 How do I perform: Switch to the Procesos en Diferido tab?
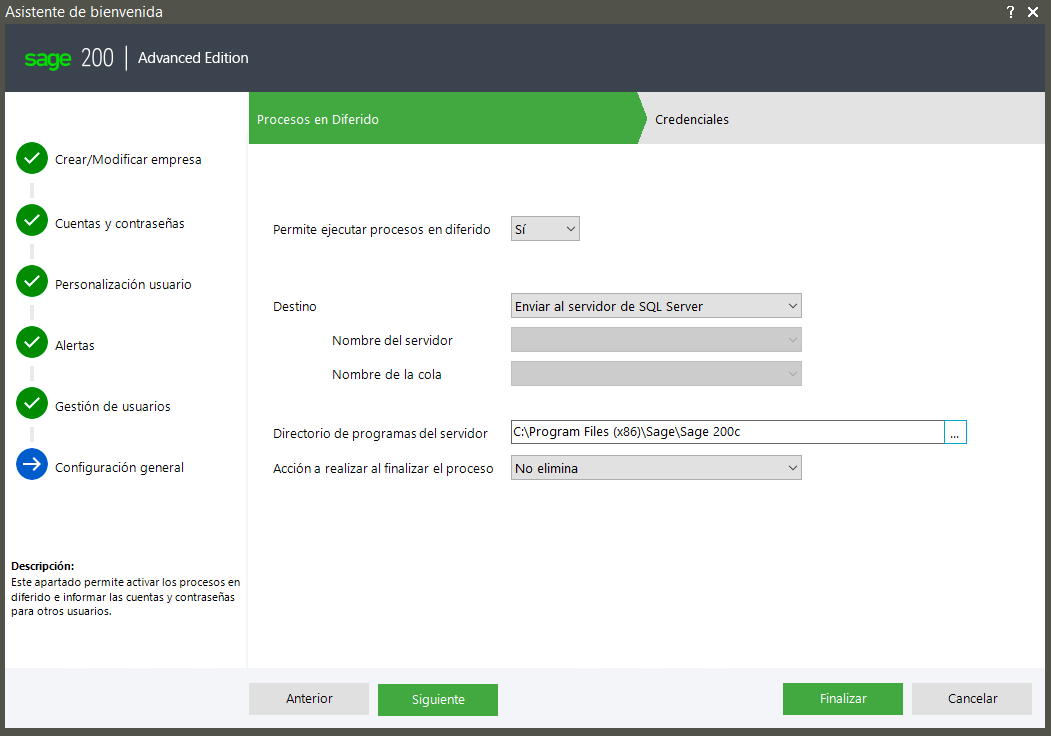[x=442, y=119]
